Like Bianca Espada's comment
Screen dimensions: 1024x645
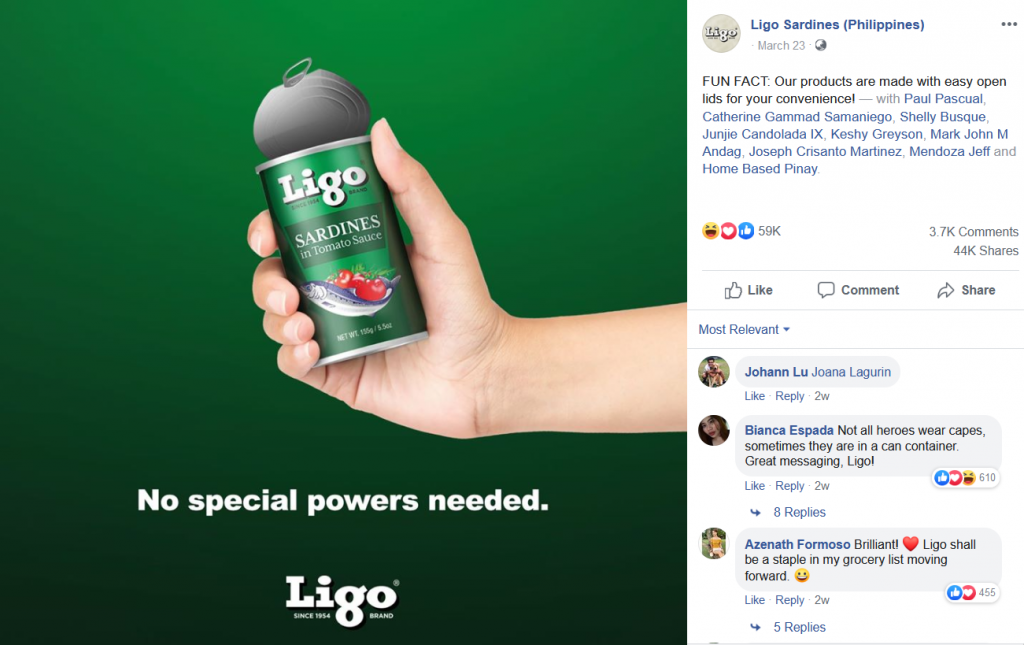pos(754,486)
